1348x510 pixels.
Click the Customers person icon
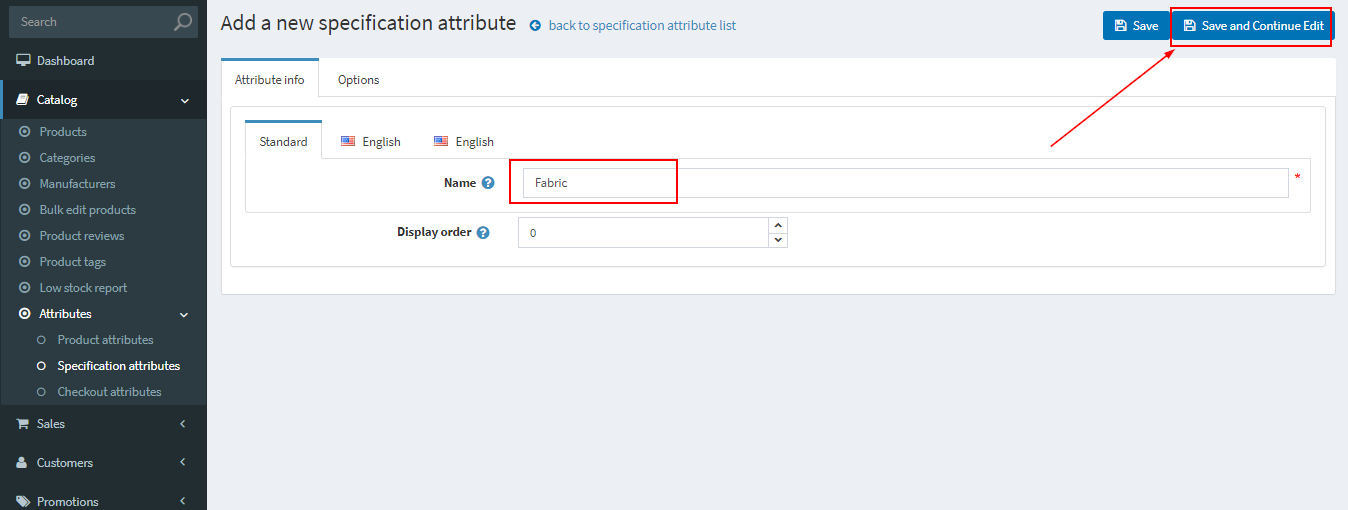click(x=22, y=463)
